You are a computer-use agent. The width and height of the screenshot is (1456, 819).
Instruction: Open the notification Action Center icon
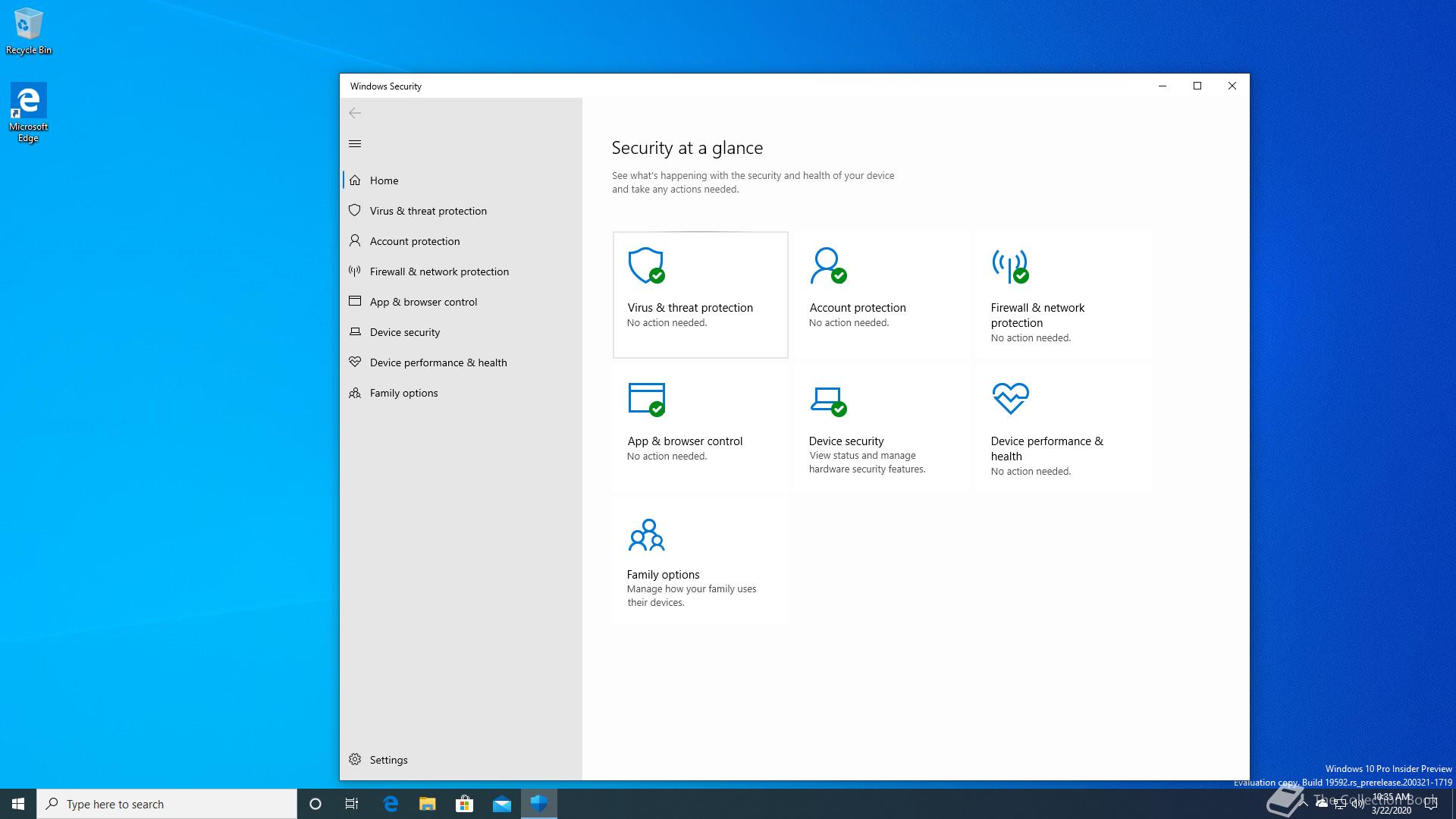[1432, 804]
